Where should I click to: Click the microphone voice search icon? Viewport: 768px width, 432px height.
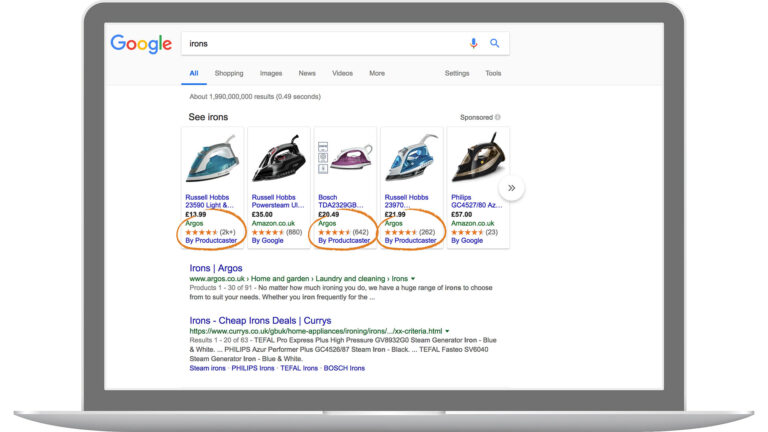pyautogui.click(x=473, y=44)
